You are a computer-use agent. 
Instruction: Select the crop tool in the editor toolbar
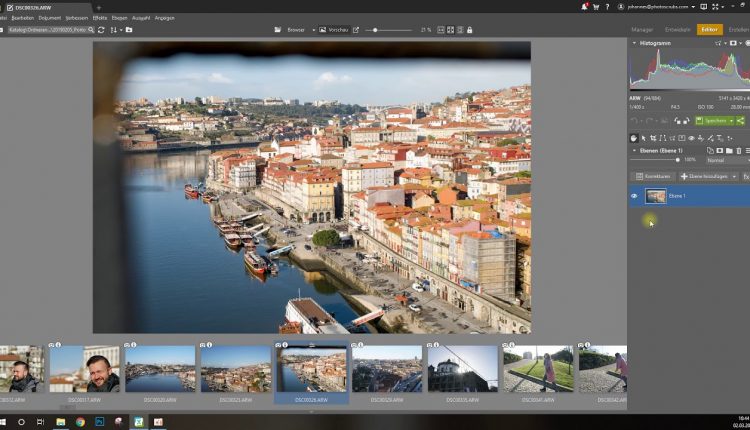point(653,138)
